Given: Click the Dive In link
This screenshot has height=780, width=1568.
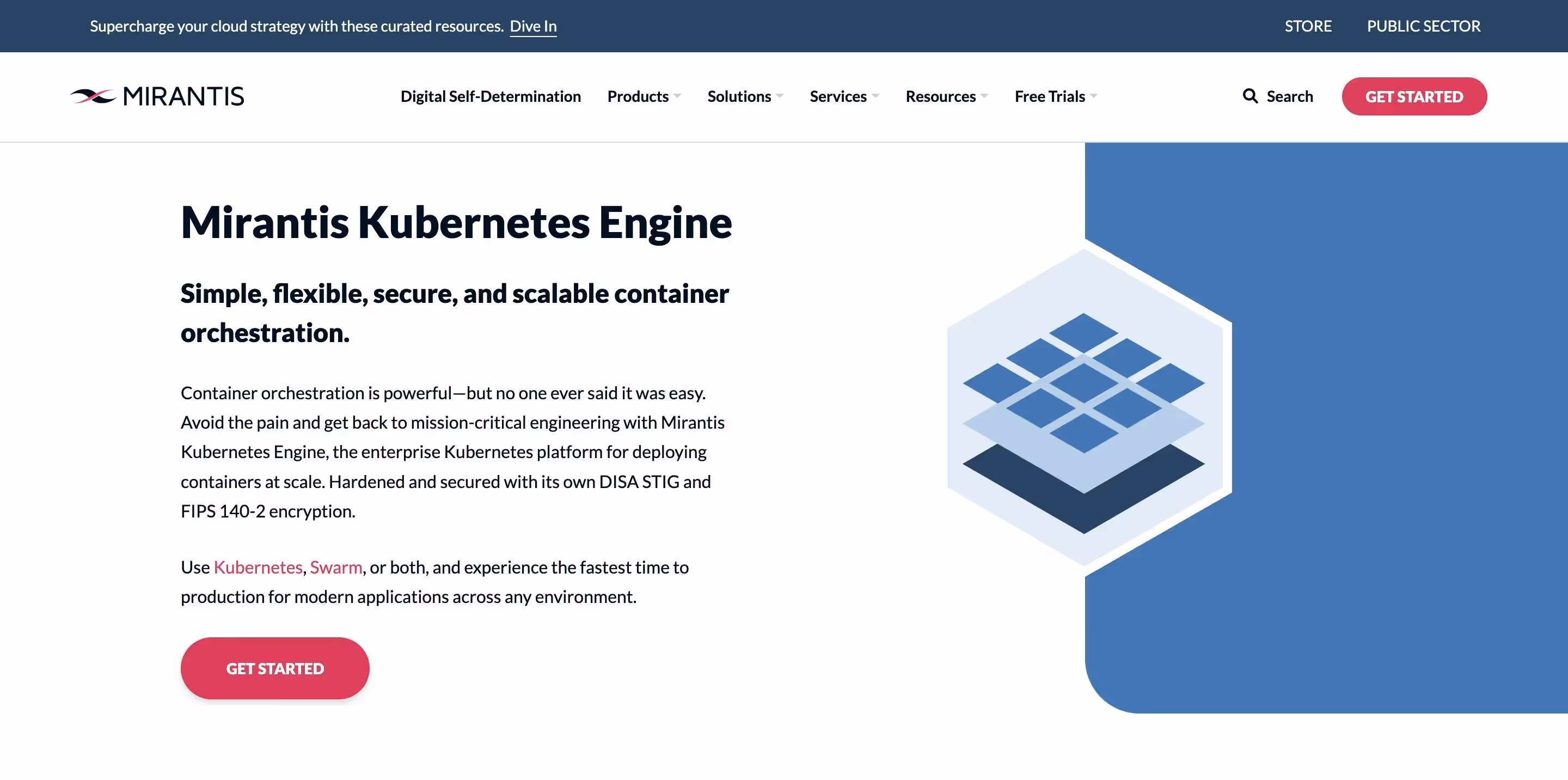Looking at the screenshot, I should (x=533, y=26).
